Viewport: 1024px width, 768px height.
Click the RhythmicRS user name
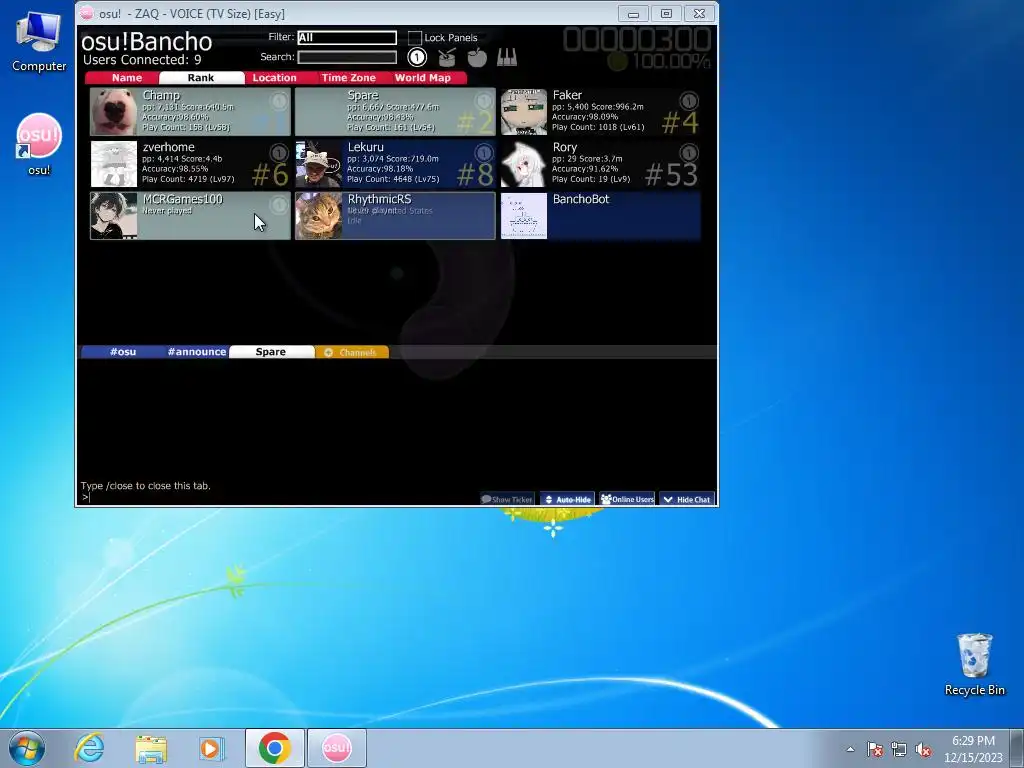[379, 199]
